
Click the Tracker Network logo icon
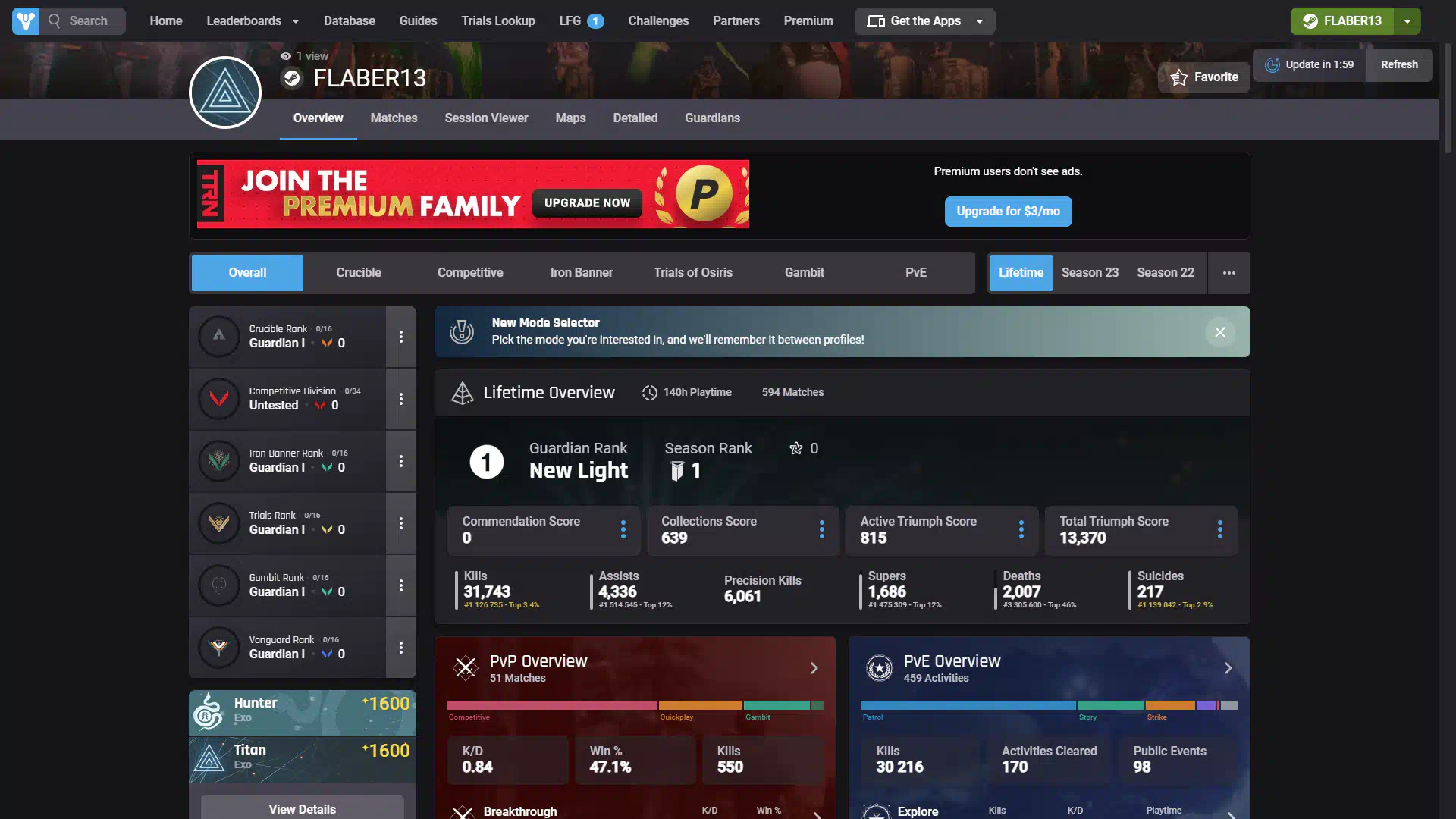(x=26, y=21)
